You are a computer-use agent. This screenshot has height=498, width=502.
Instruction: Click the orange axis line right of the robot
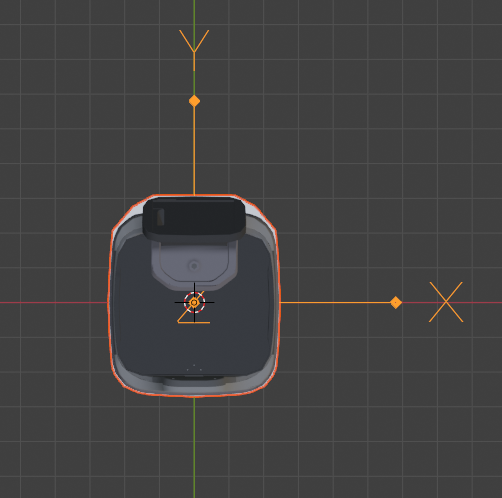(335, 303)
